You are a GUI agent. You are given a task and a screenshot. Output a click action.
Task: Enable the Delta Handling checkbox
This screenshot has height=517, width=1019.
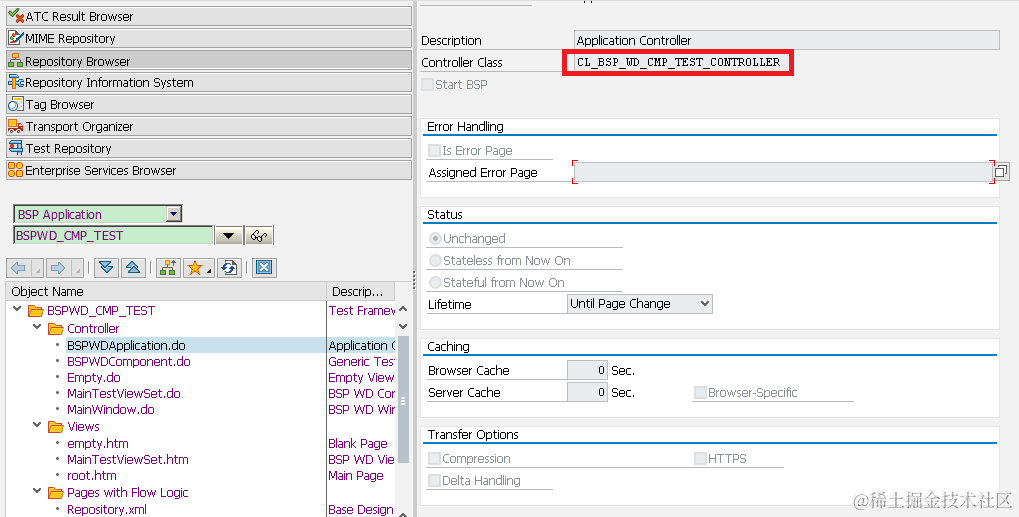click(434, 481)
